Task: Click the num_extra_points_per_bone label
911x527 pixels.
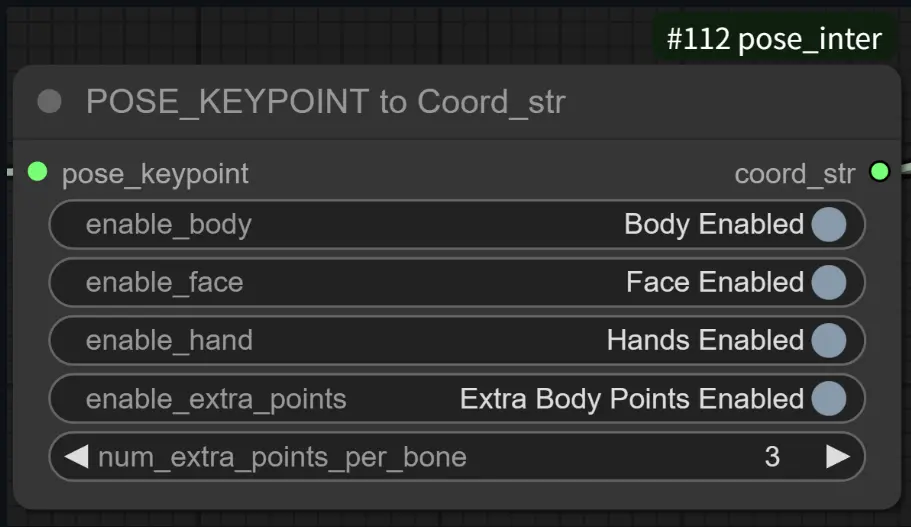Action: pos(282,457)
